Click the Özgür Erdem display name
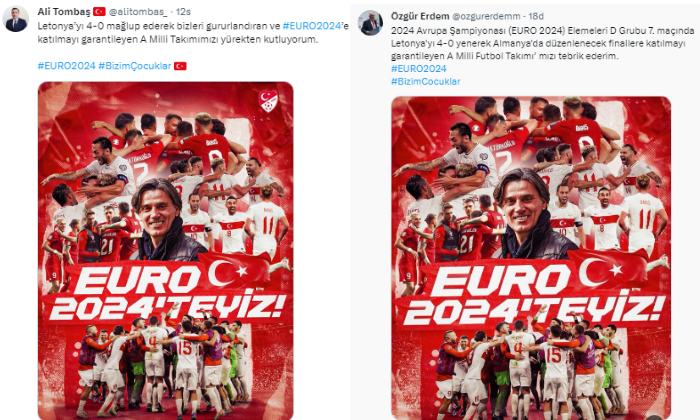The width and height of the screenshot is (700, 420). tap(420, 17)
